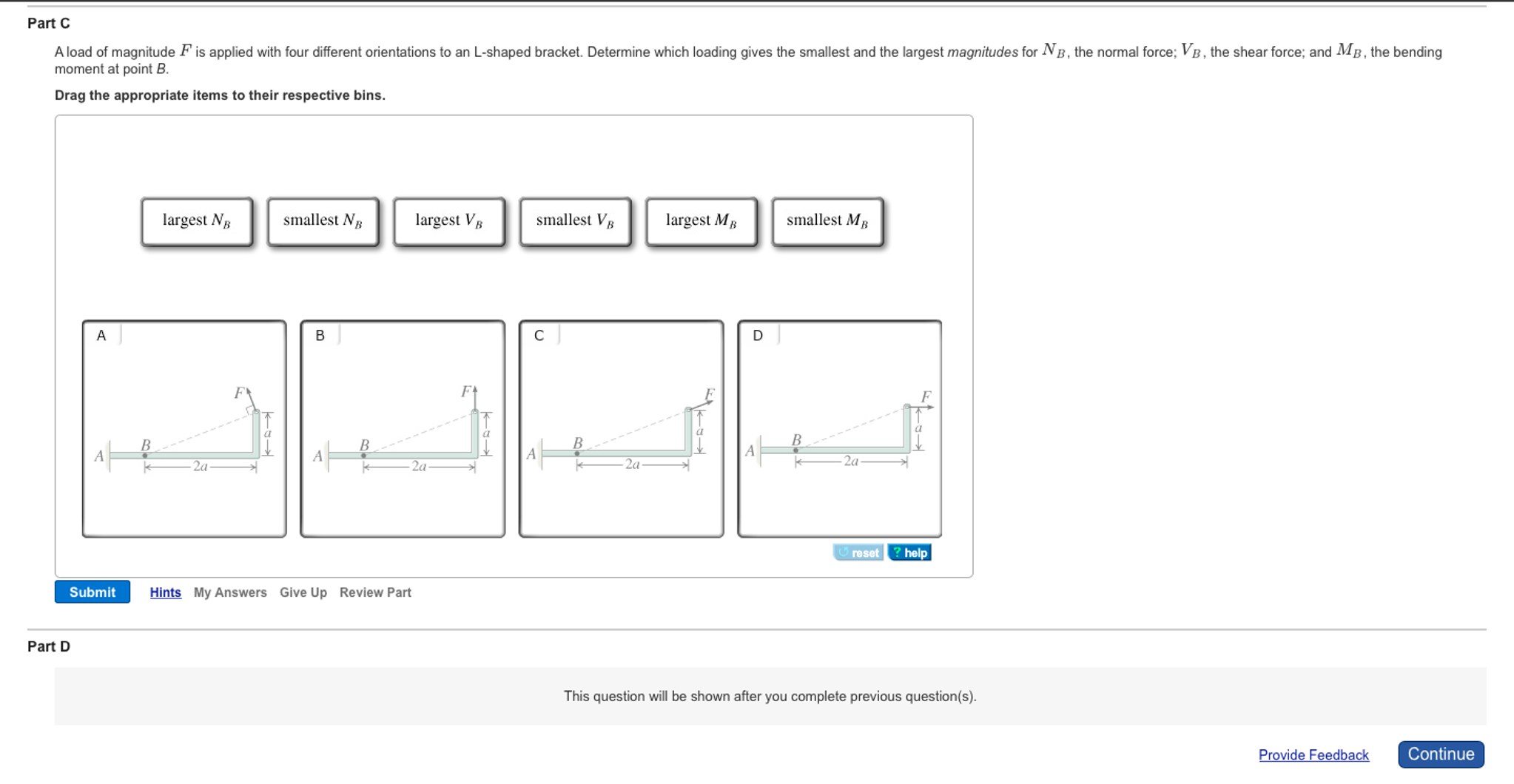
Task: Click the Part D header area
Action: pos(47,646)
